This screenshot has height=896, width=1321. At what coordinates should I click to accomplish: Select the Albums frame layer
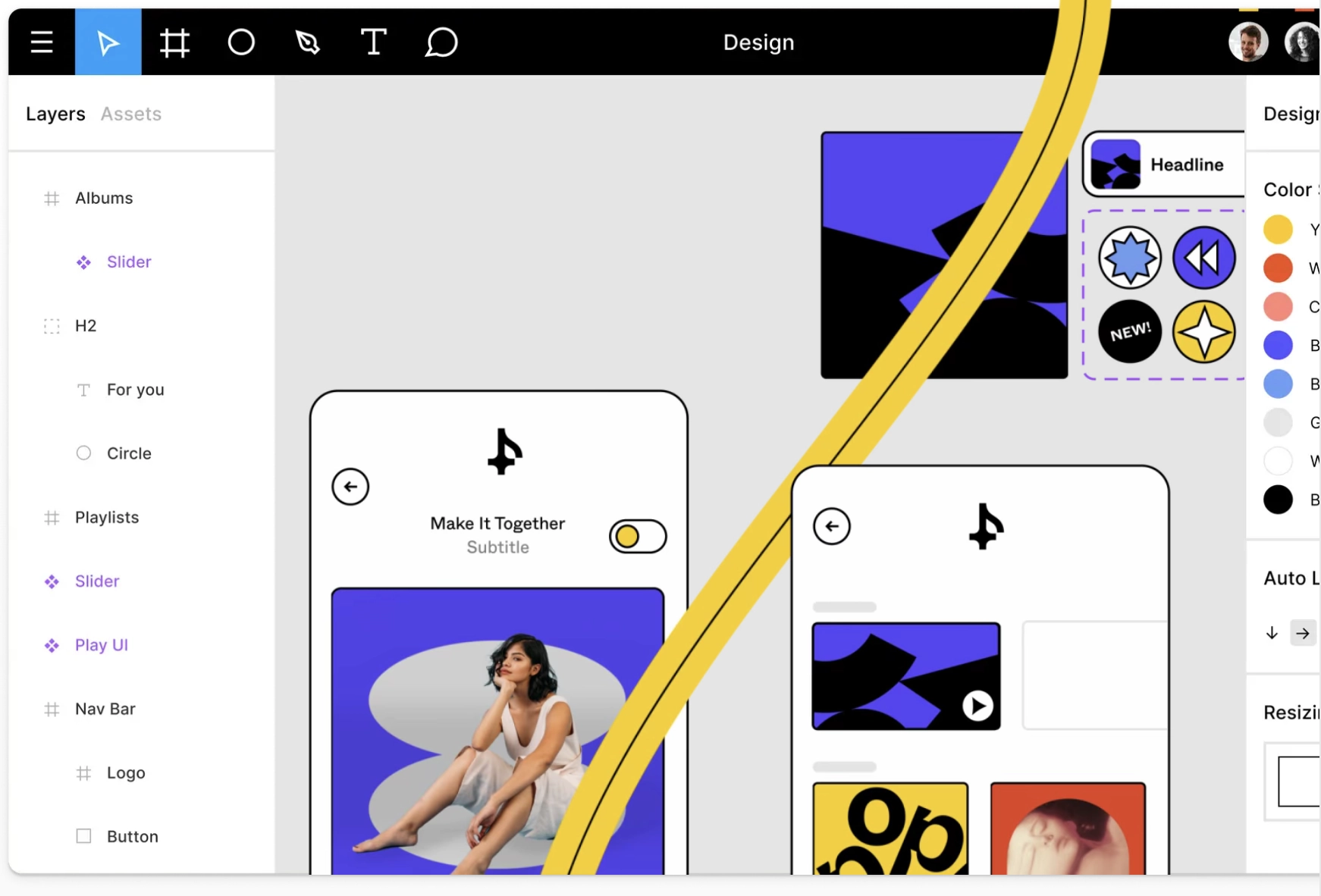pos(103,198)
